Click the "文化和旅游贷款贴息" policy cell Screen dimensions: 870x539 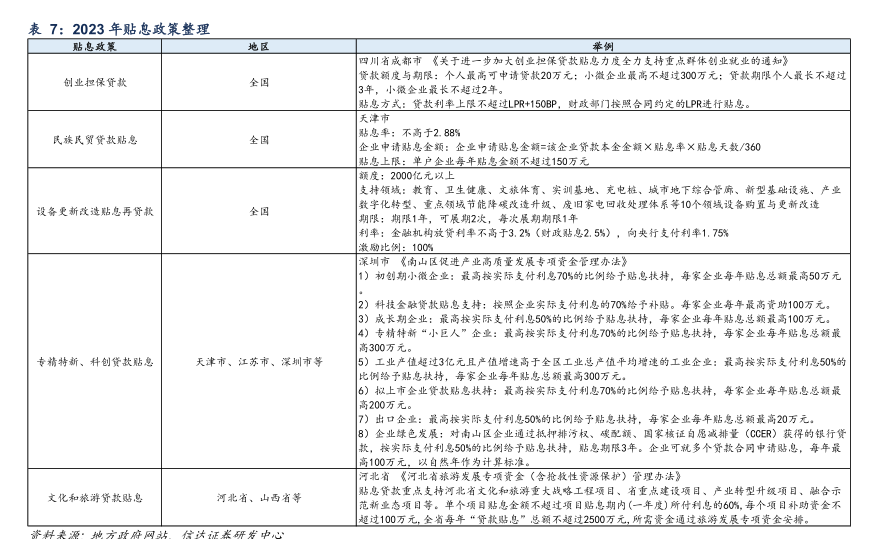pos(94,497)
